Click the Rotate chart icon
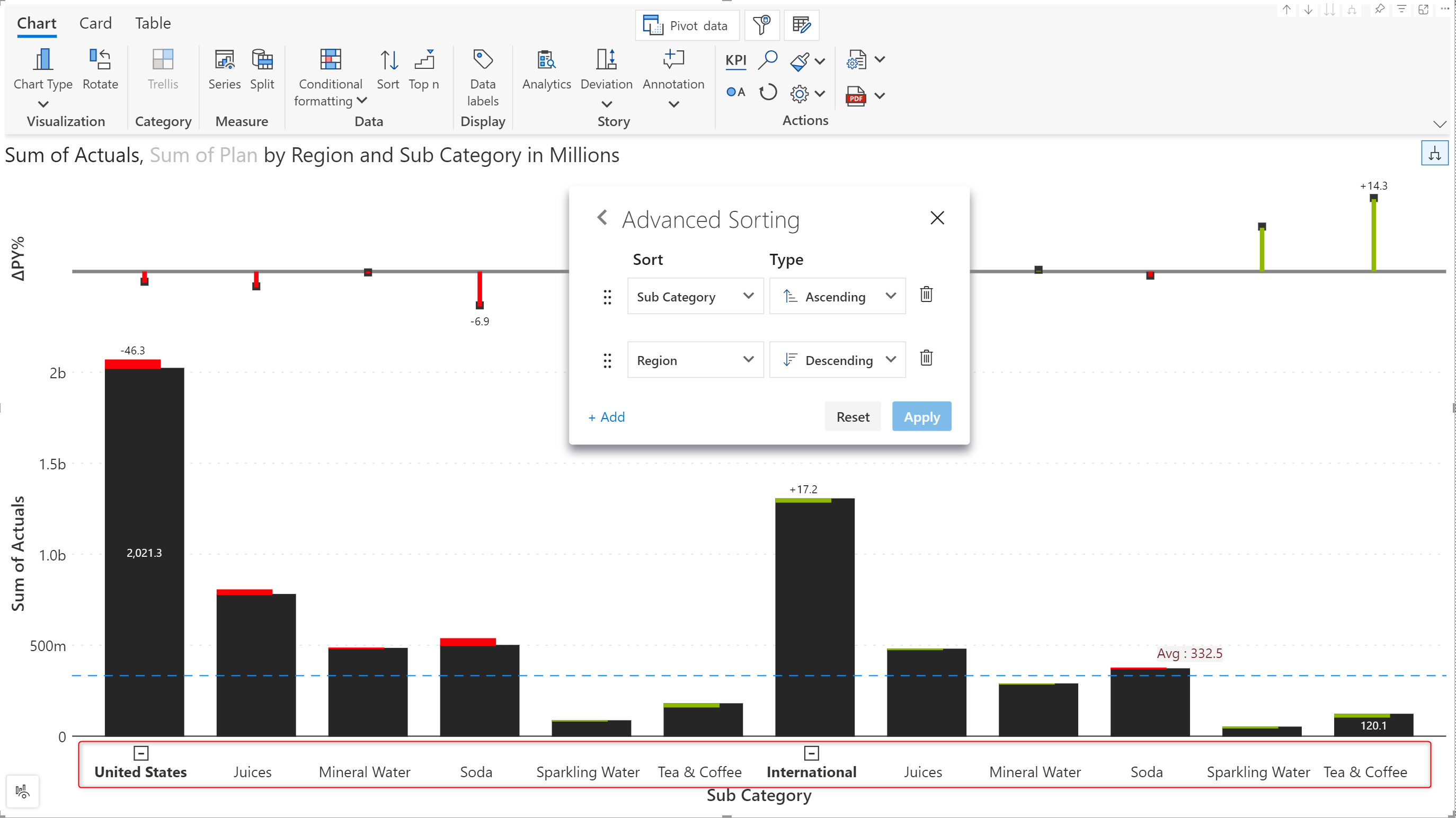This screenshot has height=818, width=1456. pyautogui.click(x=100, y=60)
